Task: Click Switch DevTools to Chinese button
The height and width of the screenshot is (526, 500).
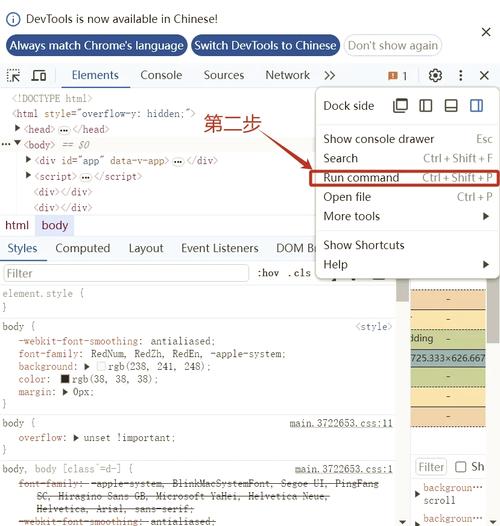Action: (265, 45)
